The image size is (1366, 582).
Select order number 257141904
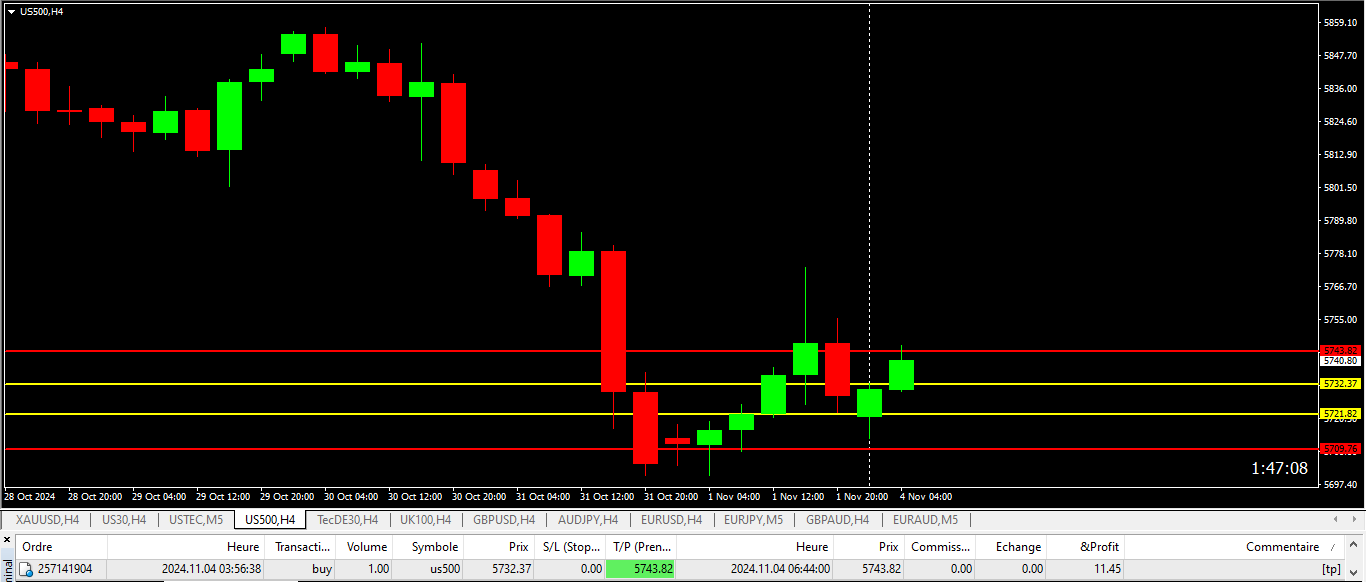click(65, 569)
